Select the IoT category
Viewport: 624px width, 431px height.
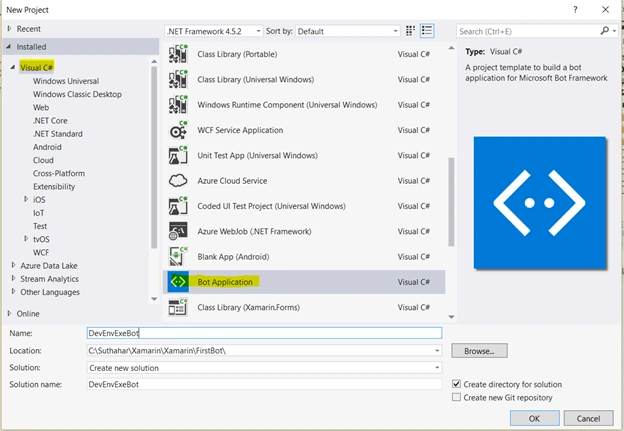tap(39, 213)
